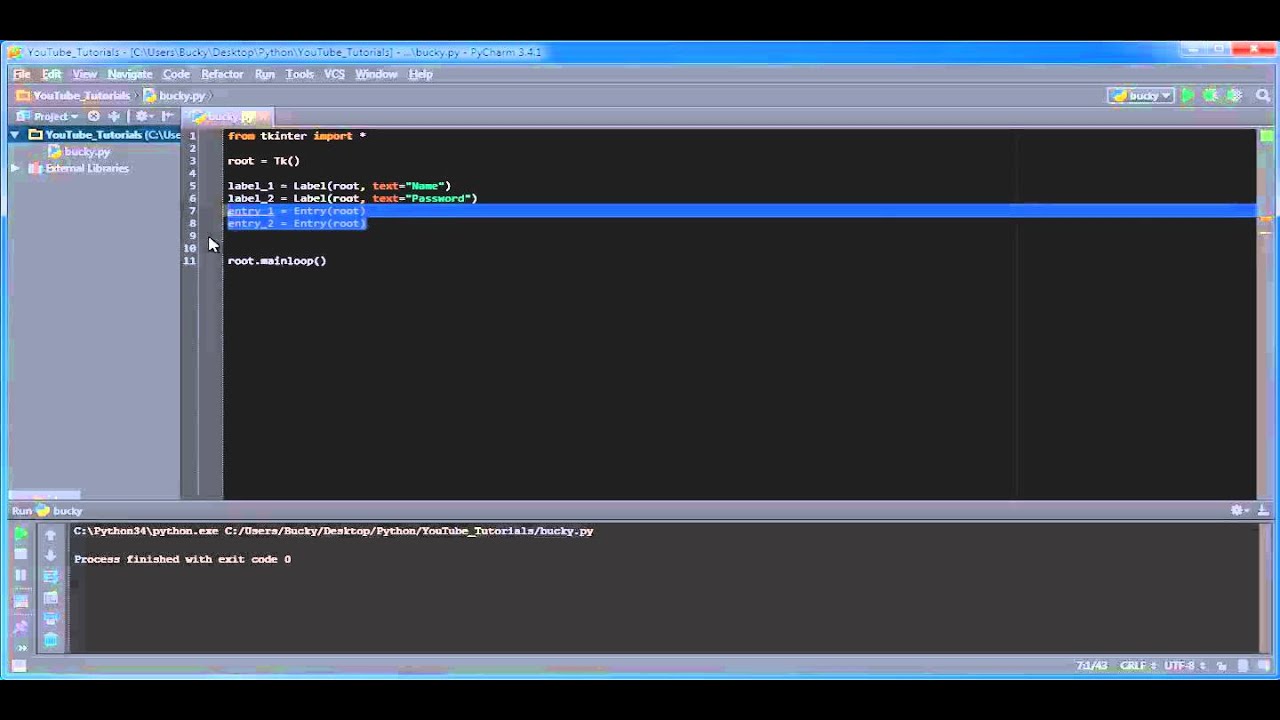Screen dimensions: 1280x720
Task: Hide the Run tool window
Action: (1263, 511)
